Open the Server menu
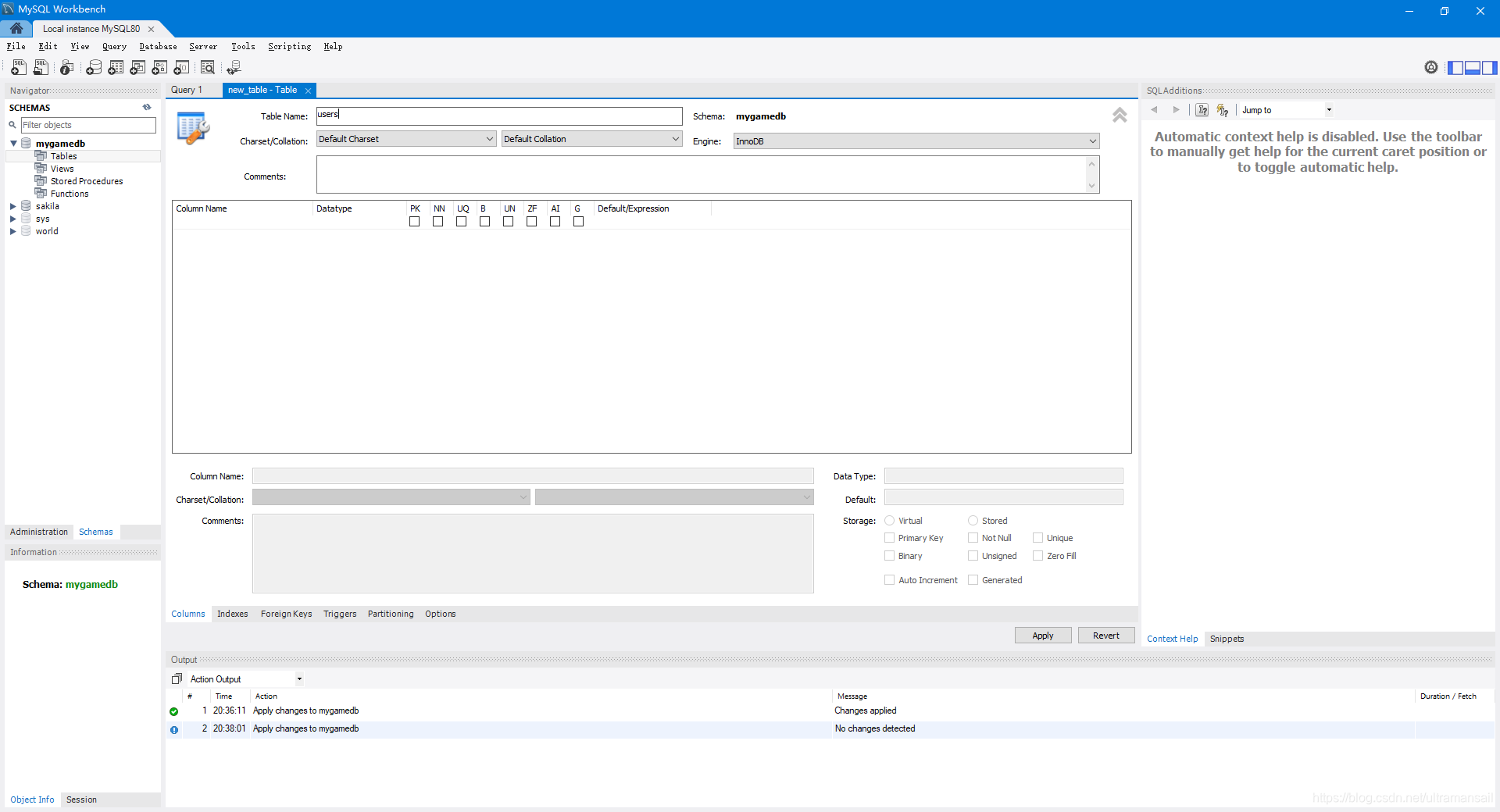 203,46
